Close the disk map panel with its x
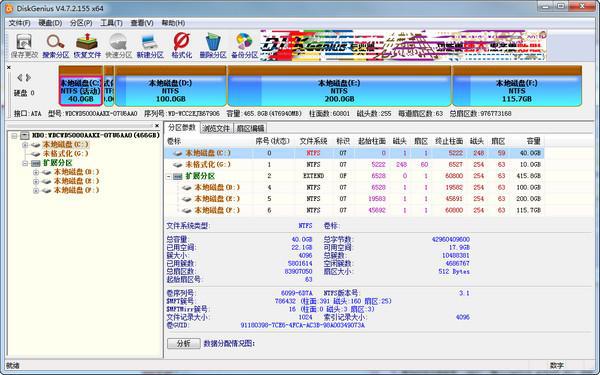Screen dimensions: 600x375 tap(8, 67)
